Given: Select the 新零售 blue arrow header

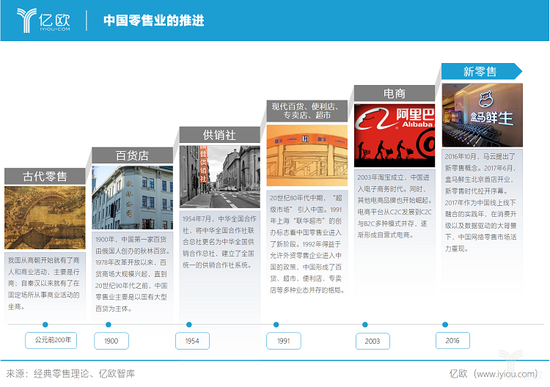Looking at the screenshot, I should (481, 72).
